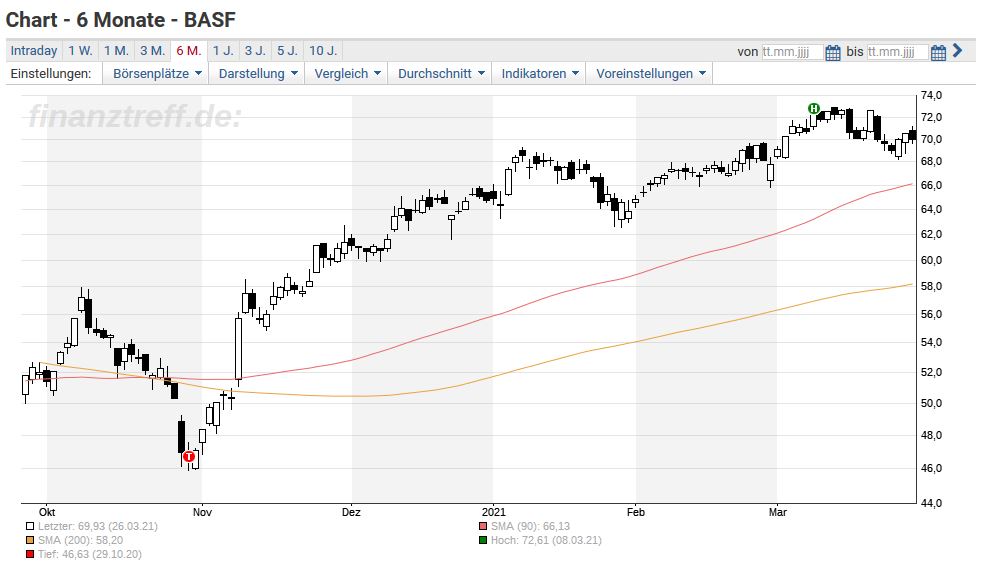This screenshot has height=568, width=983.
Task: Select the 6 M. time range tab
Action: pos(189,50)
